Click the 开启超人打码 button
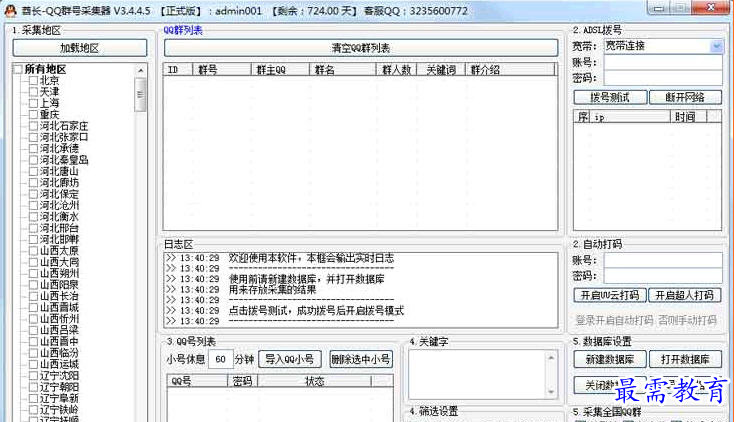 [x=684, y=295]
